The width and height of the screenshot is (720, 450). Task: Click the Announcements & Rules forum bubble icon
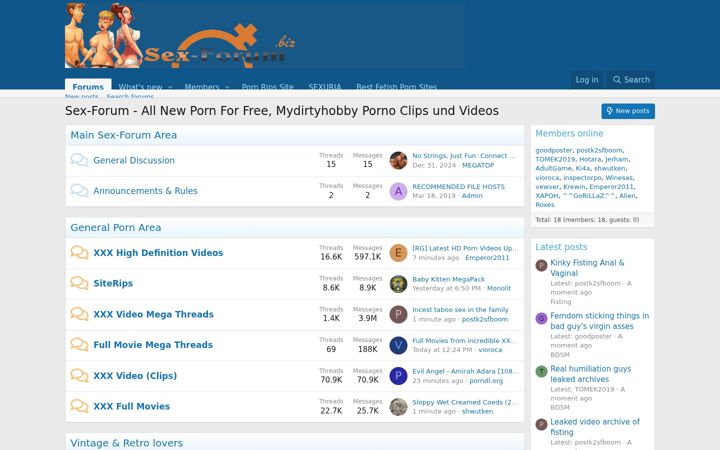point(79,191)
